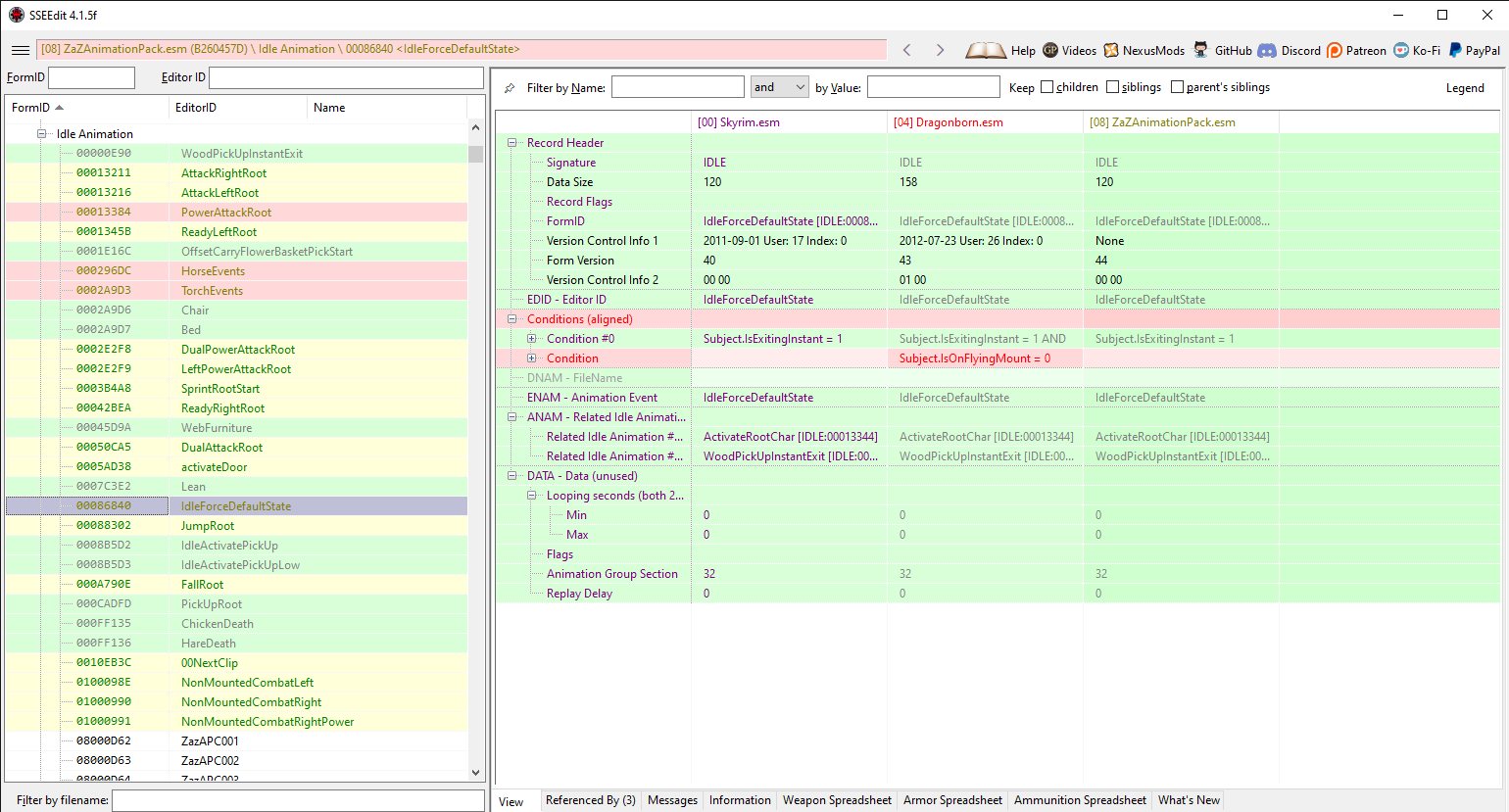Switch to Referenced By (3) tab
Viewport: 1509px width, 812px height.
click(x=590, y=800)
